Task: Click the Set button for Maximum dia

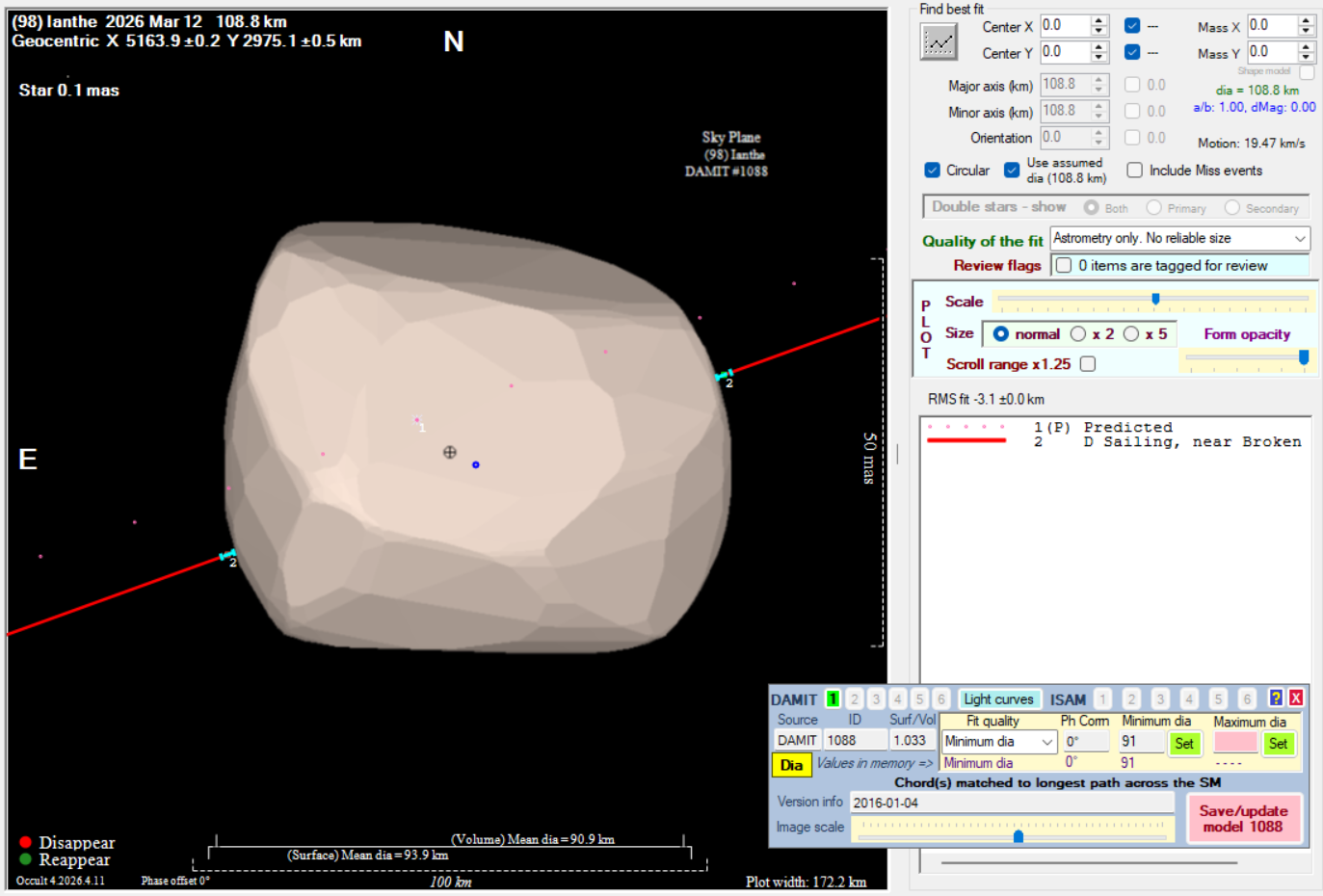Action: pos(1278,743)
